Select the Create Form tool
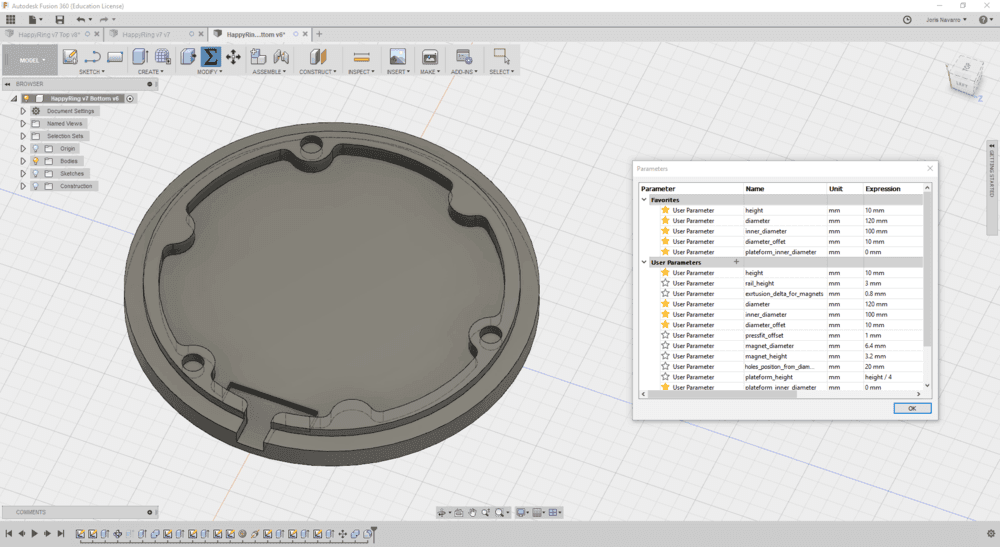 point(163,57)
